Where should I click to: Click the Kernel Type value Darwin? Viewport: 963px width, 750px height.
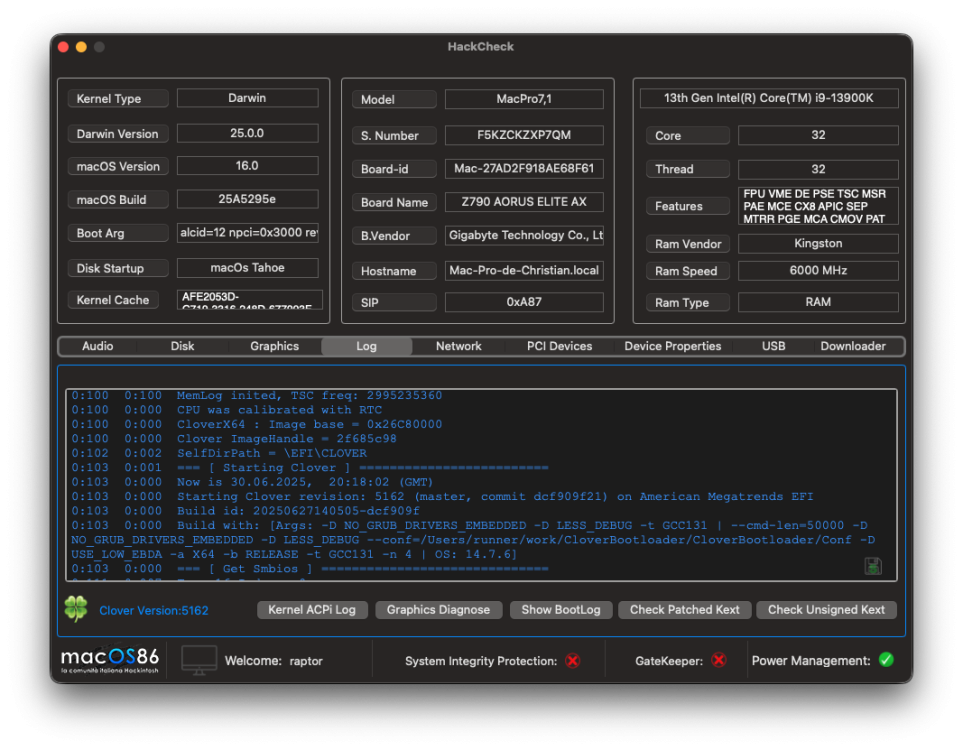tap(248, 98)
